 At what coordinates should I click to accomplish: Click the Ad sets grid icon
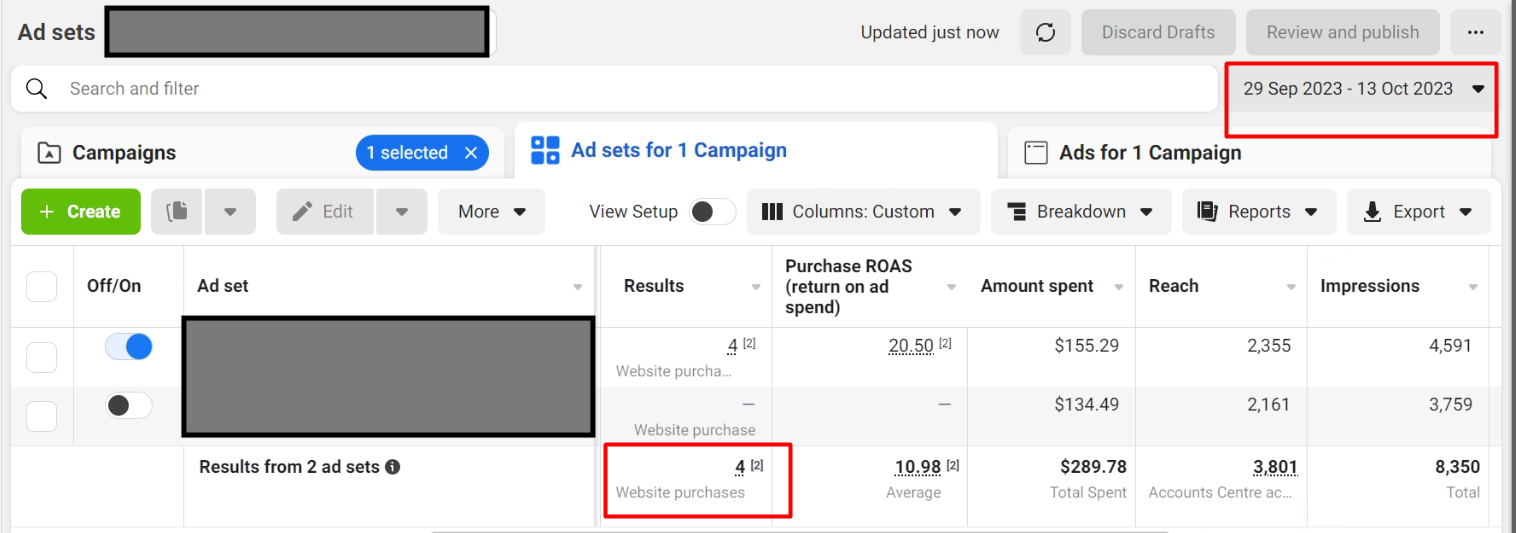click(545, 151)
